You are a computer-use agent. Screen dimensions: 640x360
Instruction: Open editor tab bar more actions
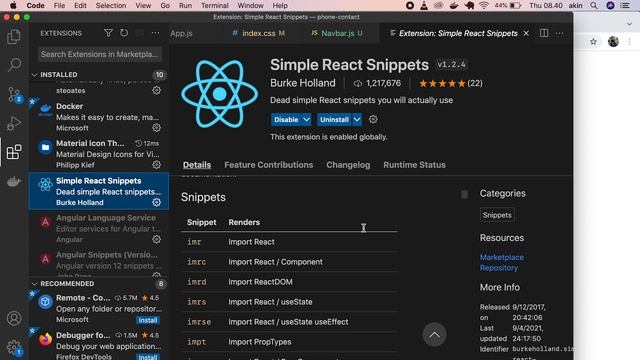coord(559,33)
